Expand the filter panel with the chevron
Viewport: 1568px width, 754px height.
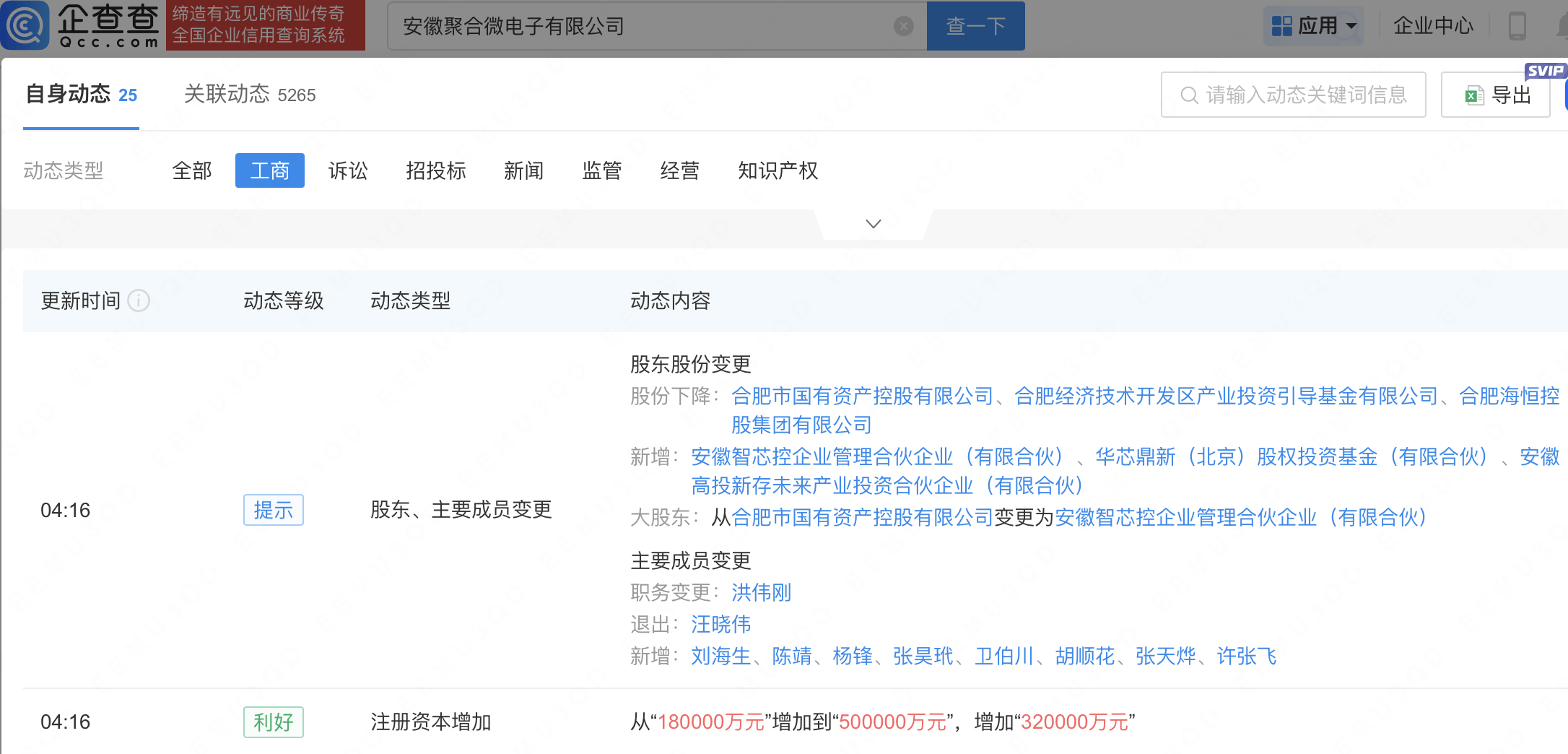tap(873, 224)
